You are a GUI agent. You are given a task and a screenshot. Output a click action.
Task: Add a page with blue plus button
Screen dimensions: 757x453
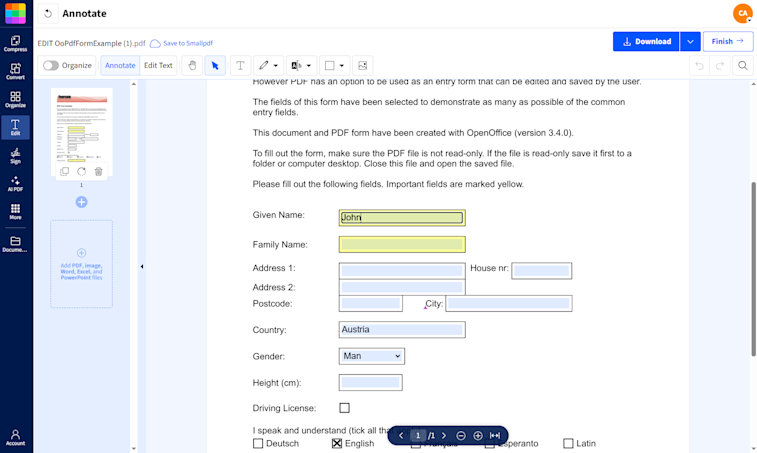82,202
